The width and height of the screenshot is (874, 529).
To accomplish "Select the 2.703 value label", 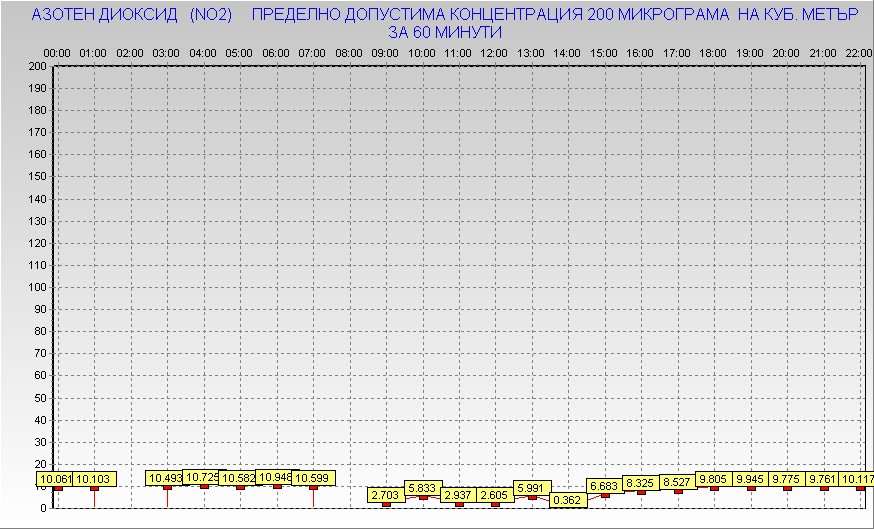I will [385, 495].
